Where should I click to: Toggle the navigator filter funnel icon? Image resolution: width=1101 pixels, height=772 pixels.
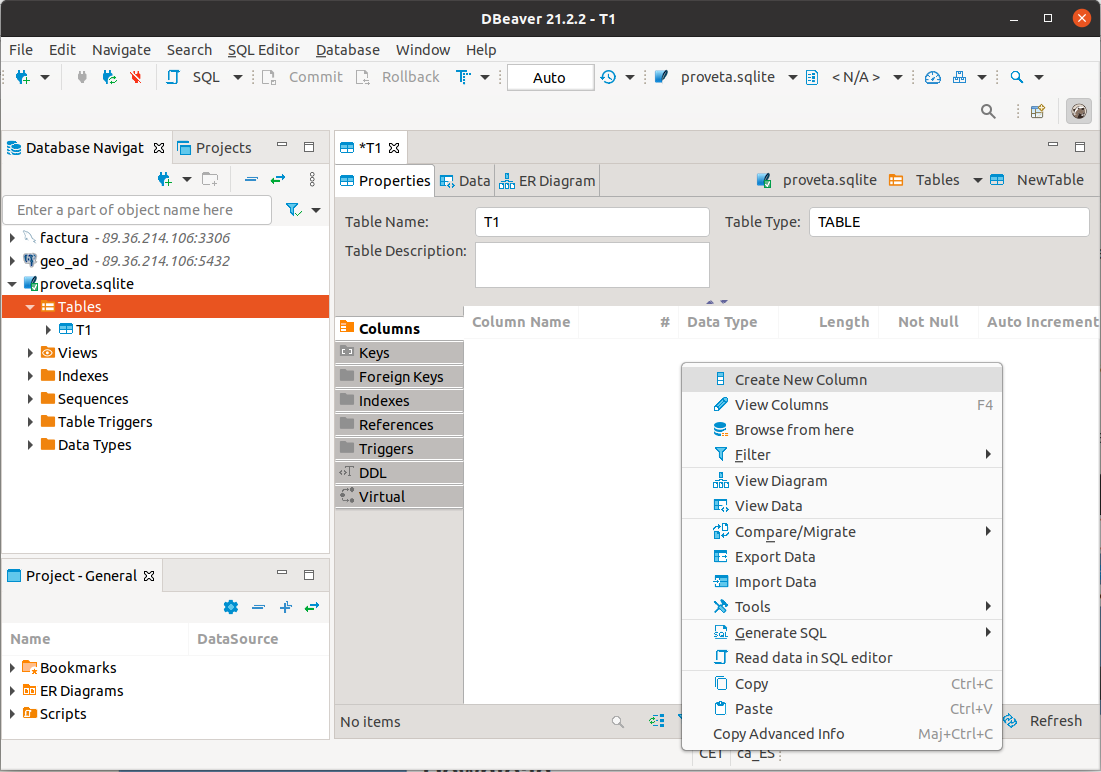294,210
